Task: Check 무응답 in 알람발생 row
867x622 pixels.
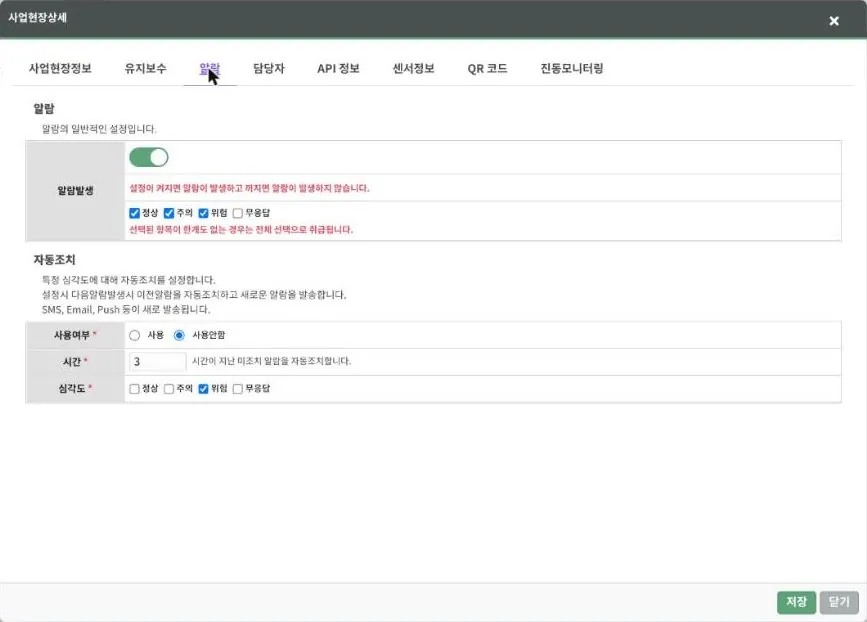Action: tap(238, 213)
